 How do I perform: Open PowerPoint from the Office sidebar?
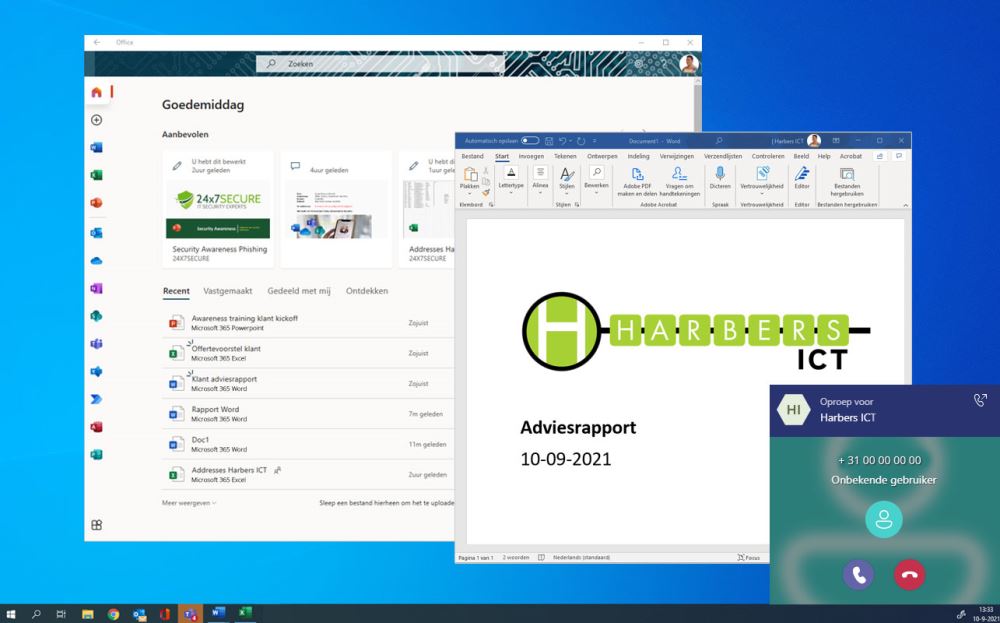[96, 203]
